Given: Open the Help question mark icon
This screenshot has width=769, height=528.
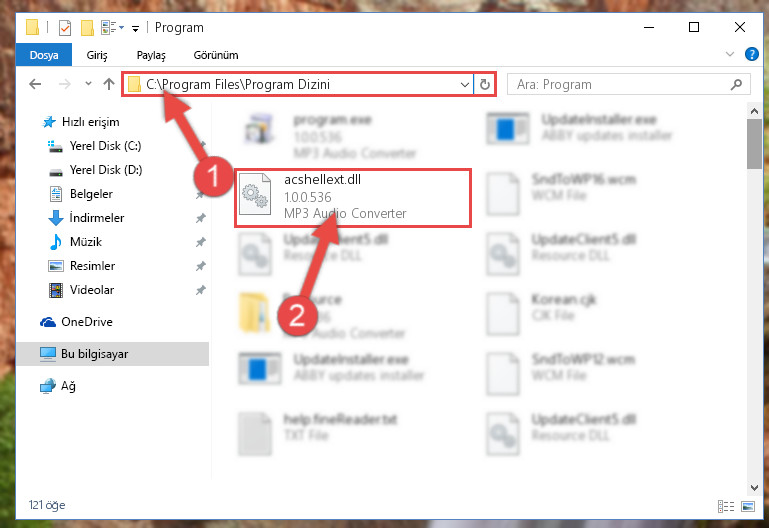Looking at the screenshot, I should (x=751, y=54).
